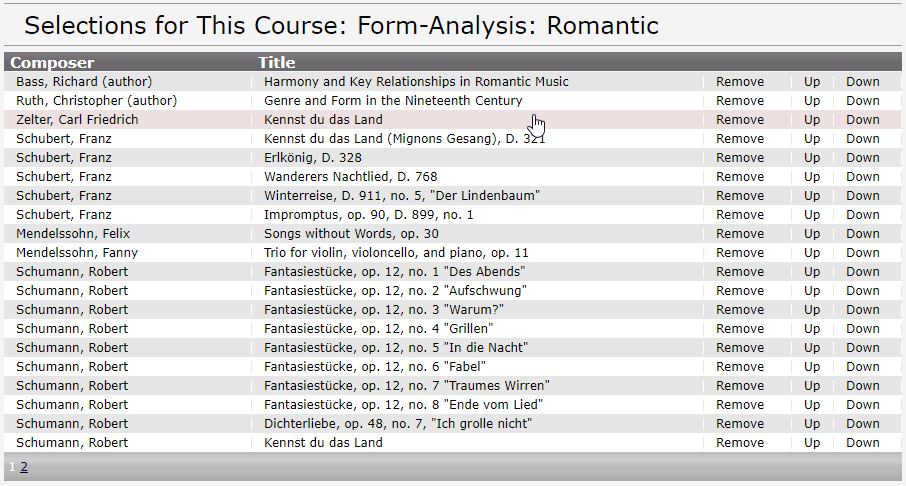Screen dimensions: 906x486
Task: Remove Genre and Form in the Nineteenth Century
Action: coord(740,101)
